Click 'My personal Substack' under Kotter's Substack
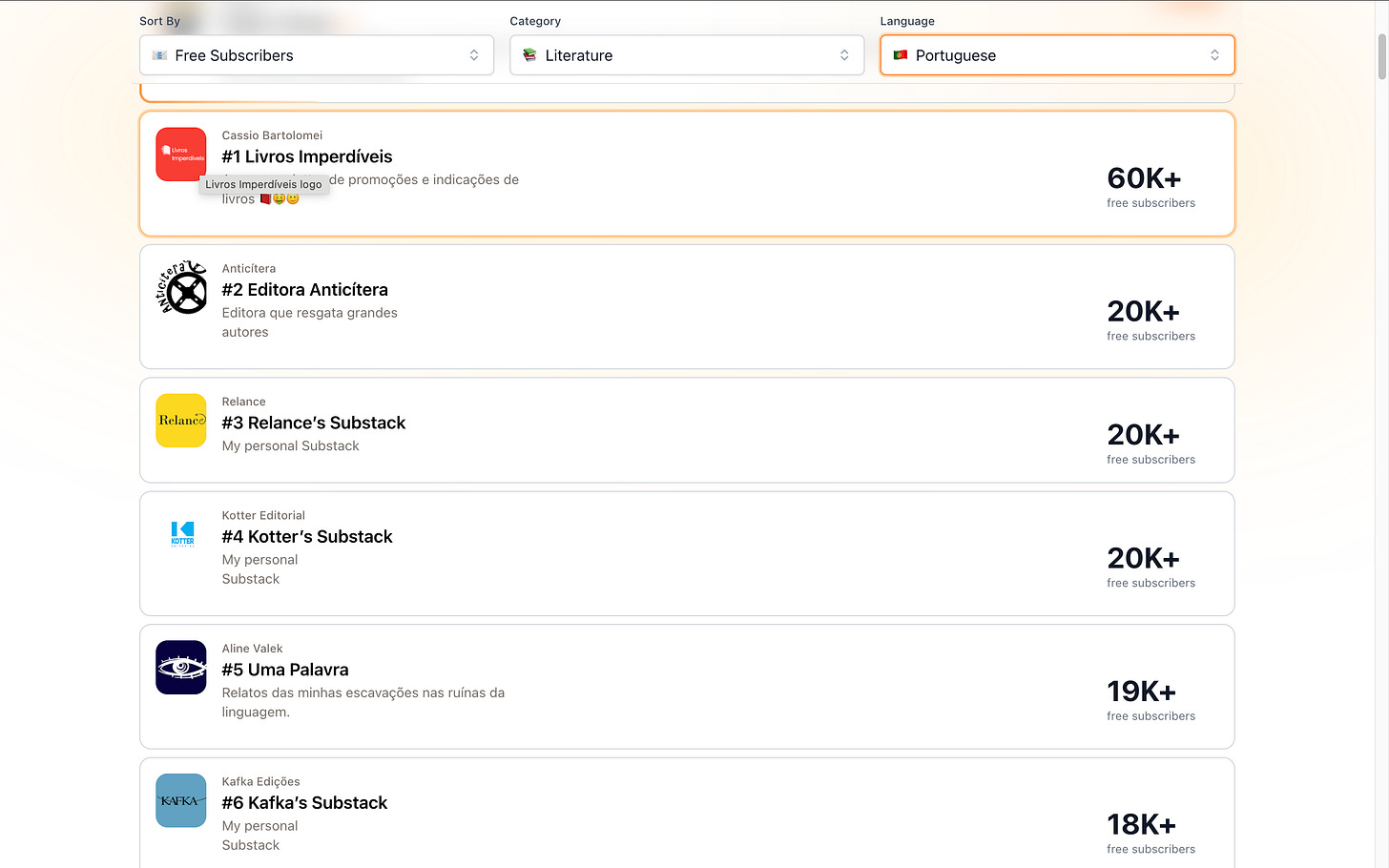 click(x=260, y=569)
